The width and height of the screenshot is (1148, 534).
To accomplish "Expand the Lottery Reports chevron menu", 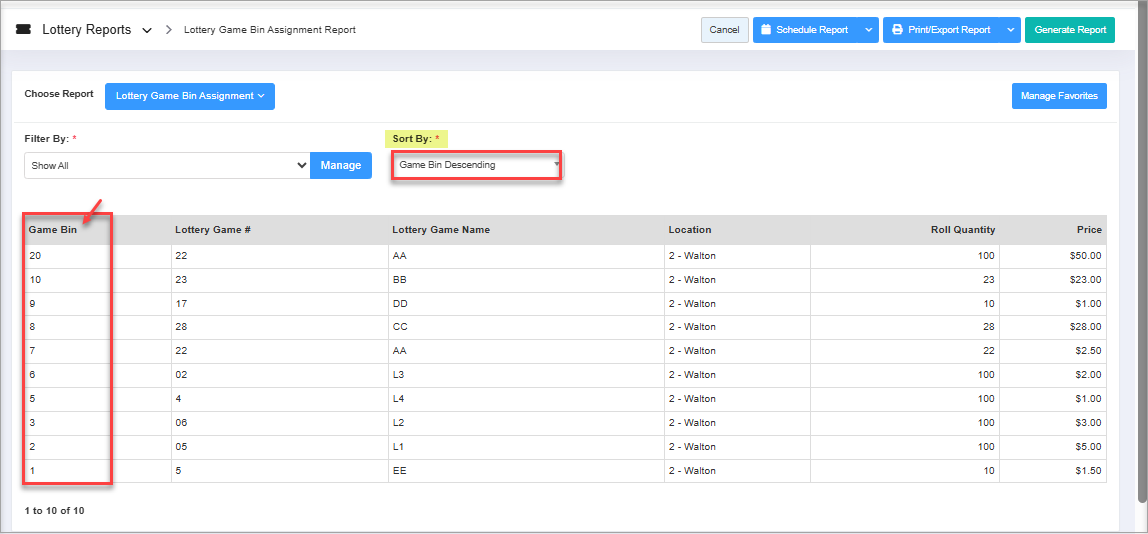I will [x=147, y=30].
